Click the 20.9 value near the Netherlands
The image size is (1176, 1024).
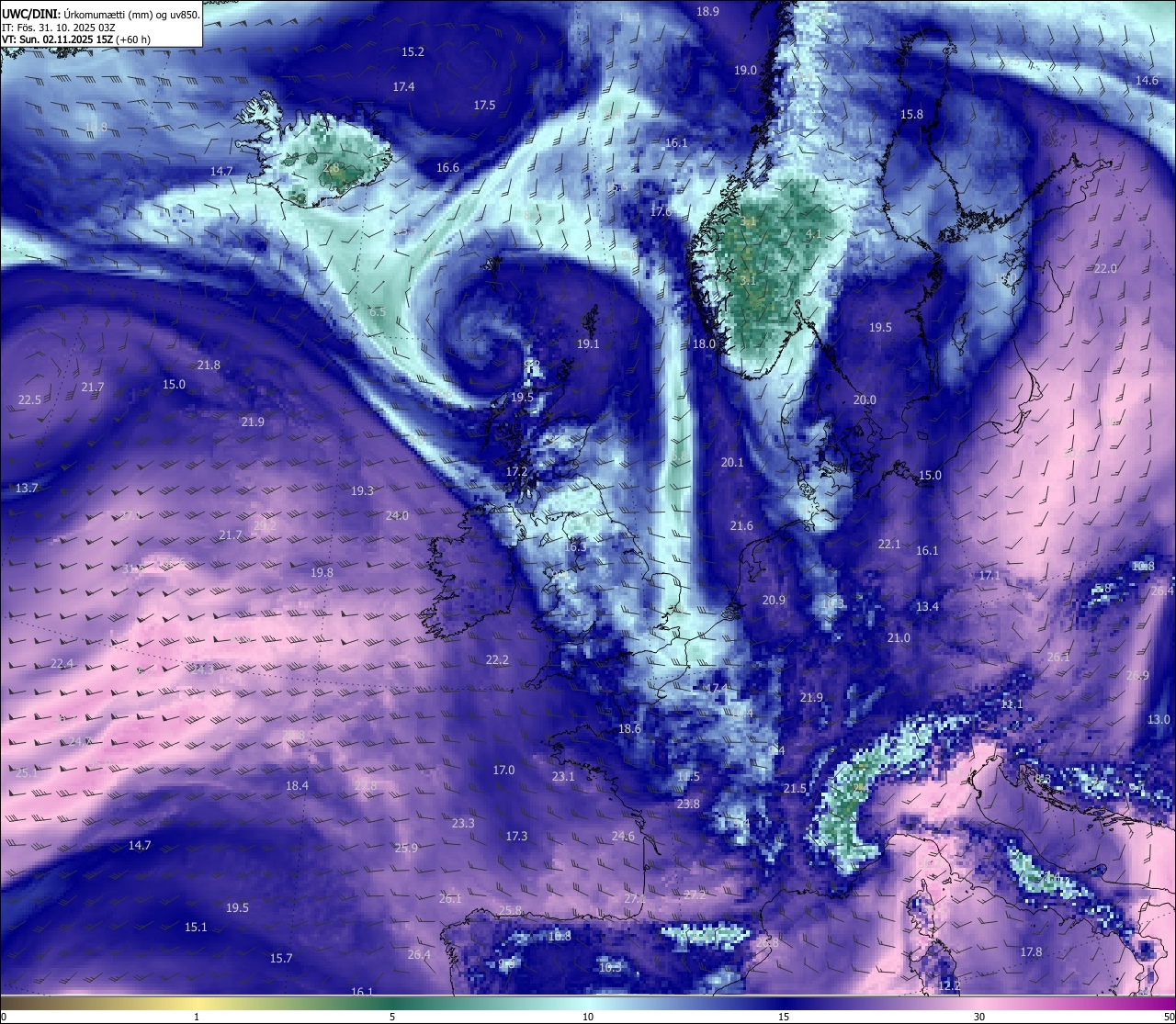coord(775,601)
